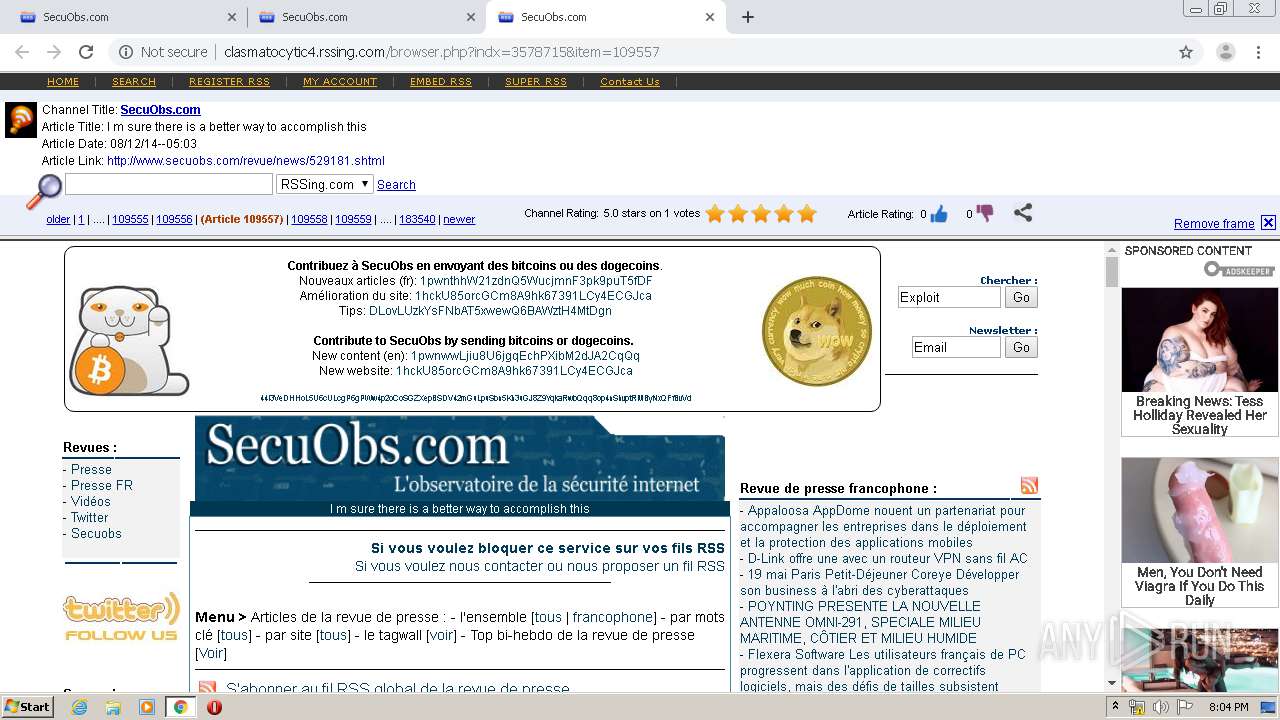Close the third SecuObs.com tab
The image size is (1280, 720).
click(710, 17)
